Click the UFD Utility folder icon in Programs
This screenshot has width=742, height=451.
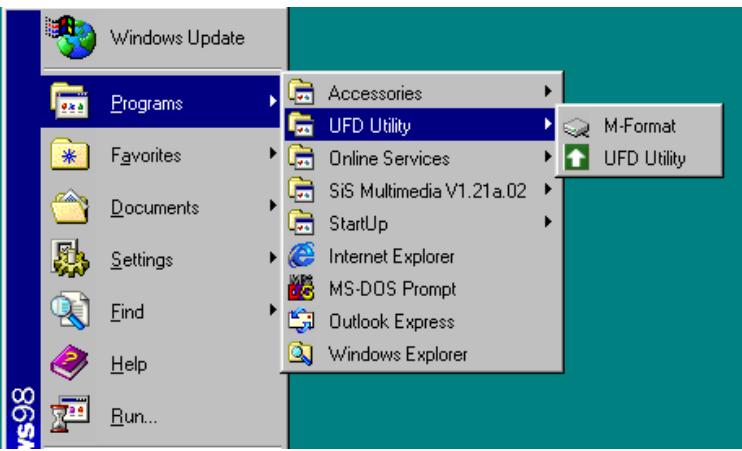click(x=301, y=124)
